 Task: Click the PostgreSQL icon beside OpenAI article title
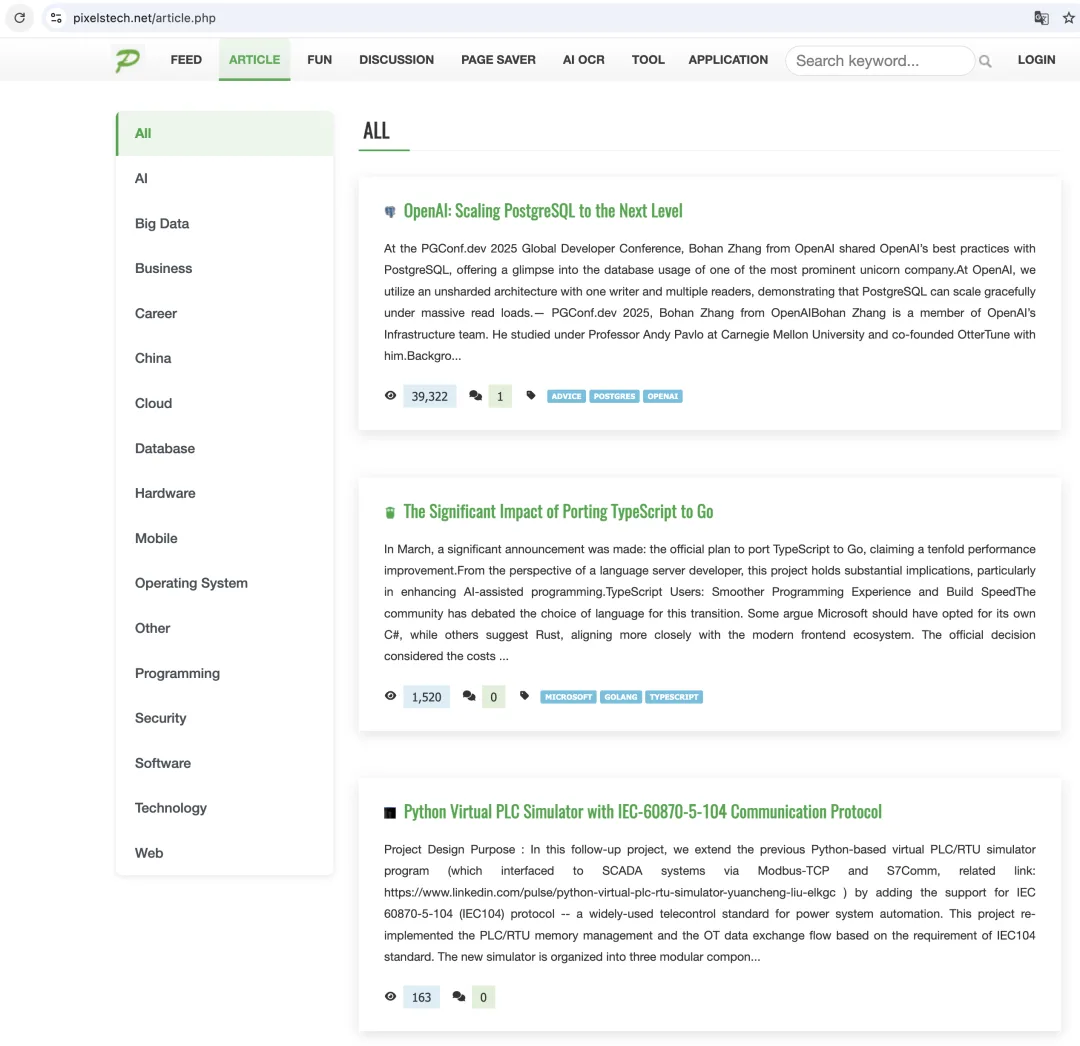(x=390, y=211)
